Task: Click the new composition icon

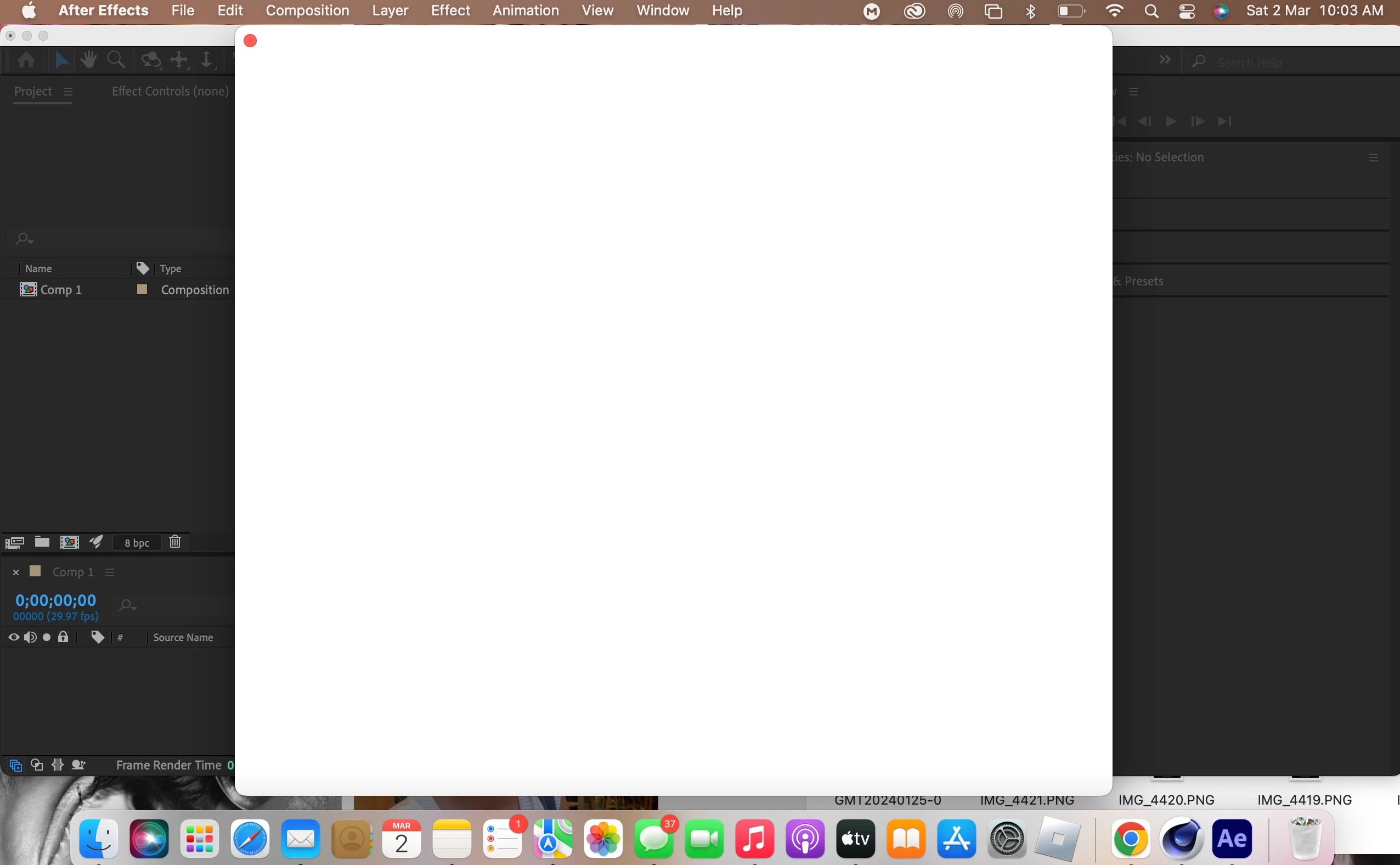Action: (x=69, y=542)
